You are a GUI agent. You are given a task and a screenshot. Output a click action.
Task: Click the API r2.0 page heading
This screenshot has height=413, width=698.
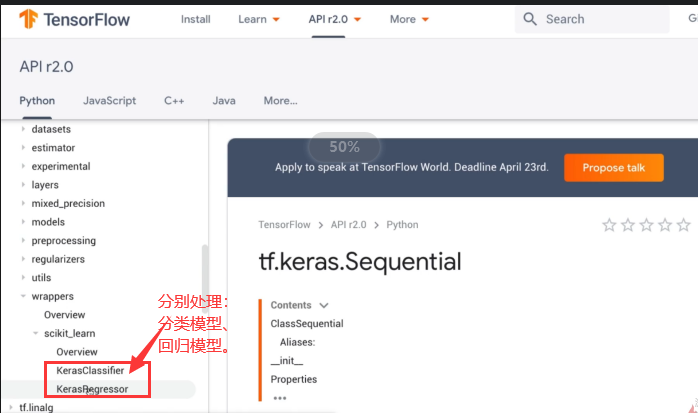click(x=46, y=67)
